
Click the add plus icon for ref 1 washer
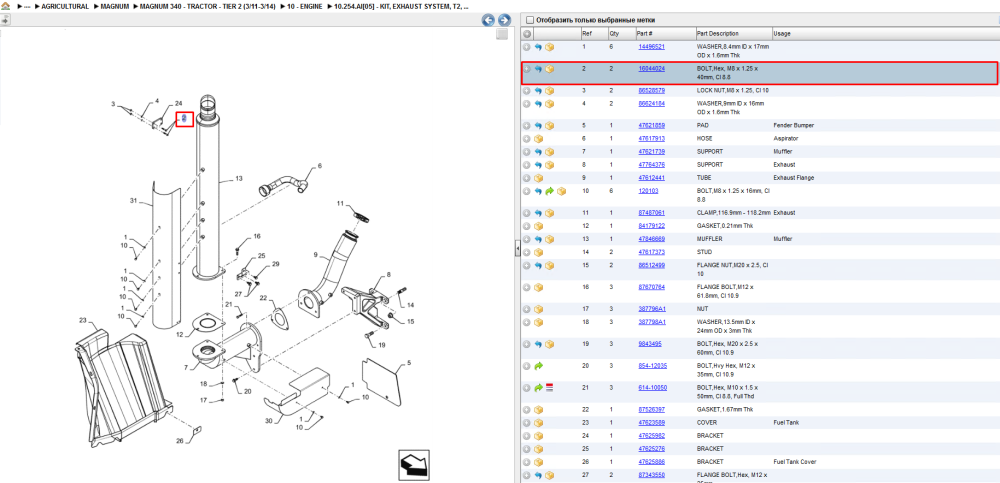click(x=527, y=47)
